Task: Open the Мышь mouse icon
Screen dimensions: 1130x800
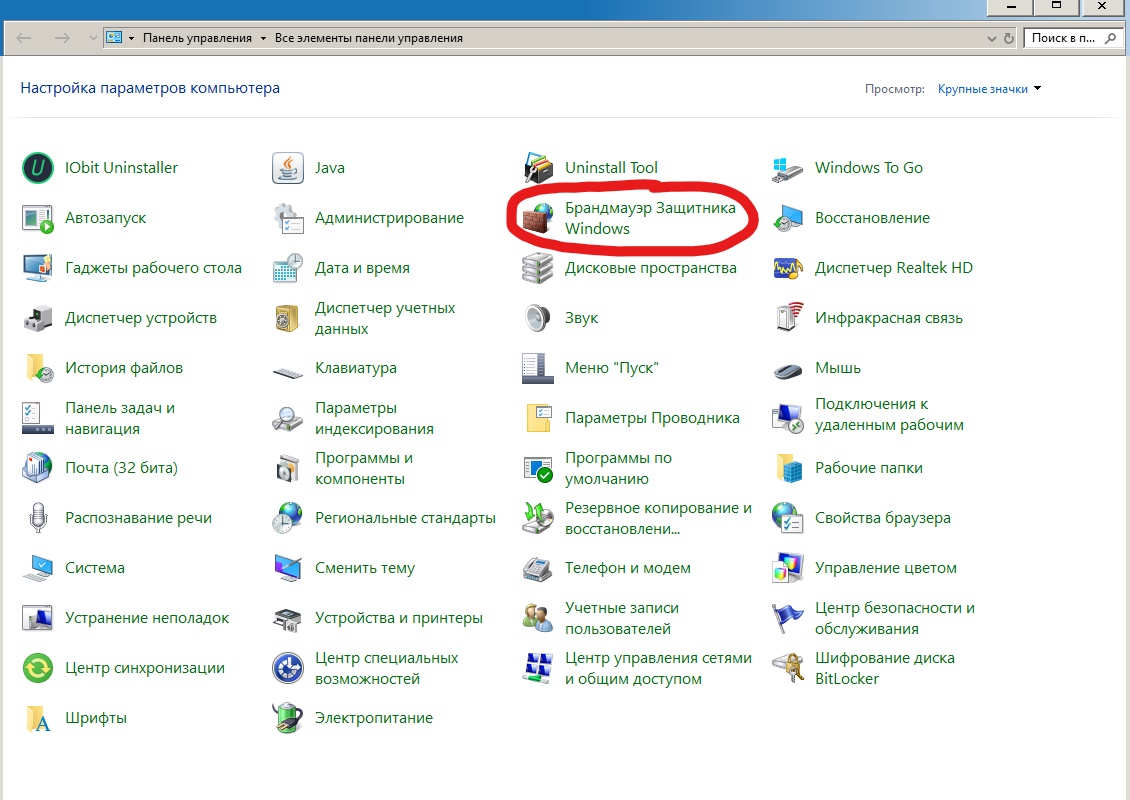Action: [x=788, y=370]
